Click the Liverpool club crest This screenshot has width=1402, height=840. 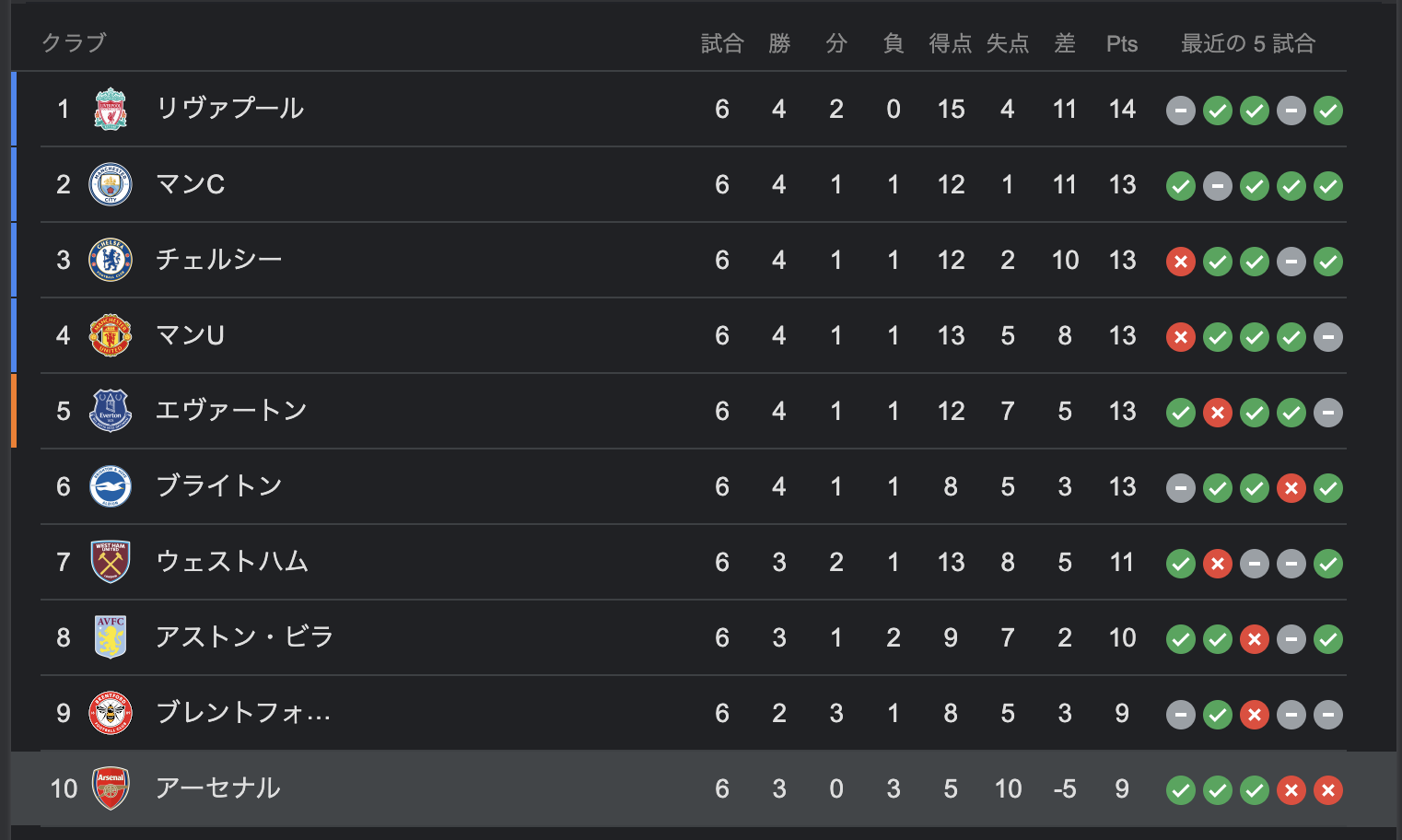[111, 109]
